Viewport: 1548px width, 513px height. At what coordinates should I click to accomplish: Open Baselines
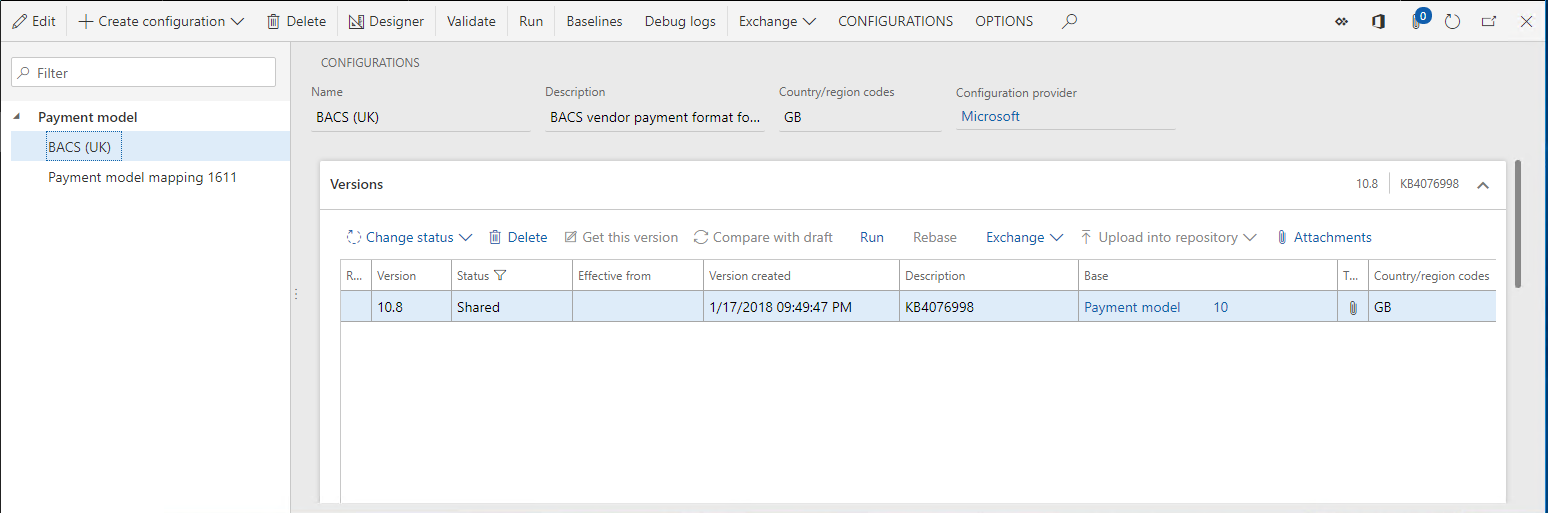[x=594, y=21]
